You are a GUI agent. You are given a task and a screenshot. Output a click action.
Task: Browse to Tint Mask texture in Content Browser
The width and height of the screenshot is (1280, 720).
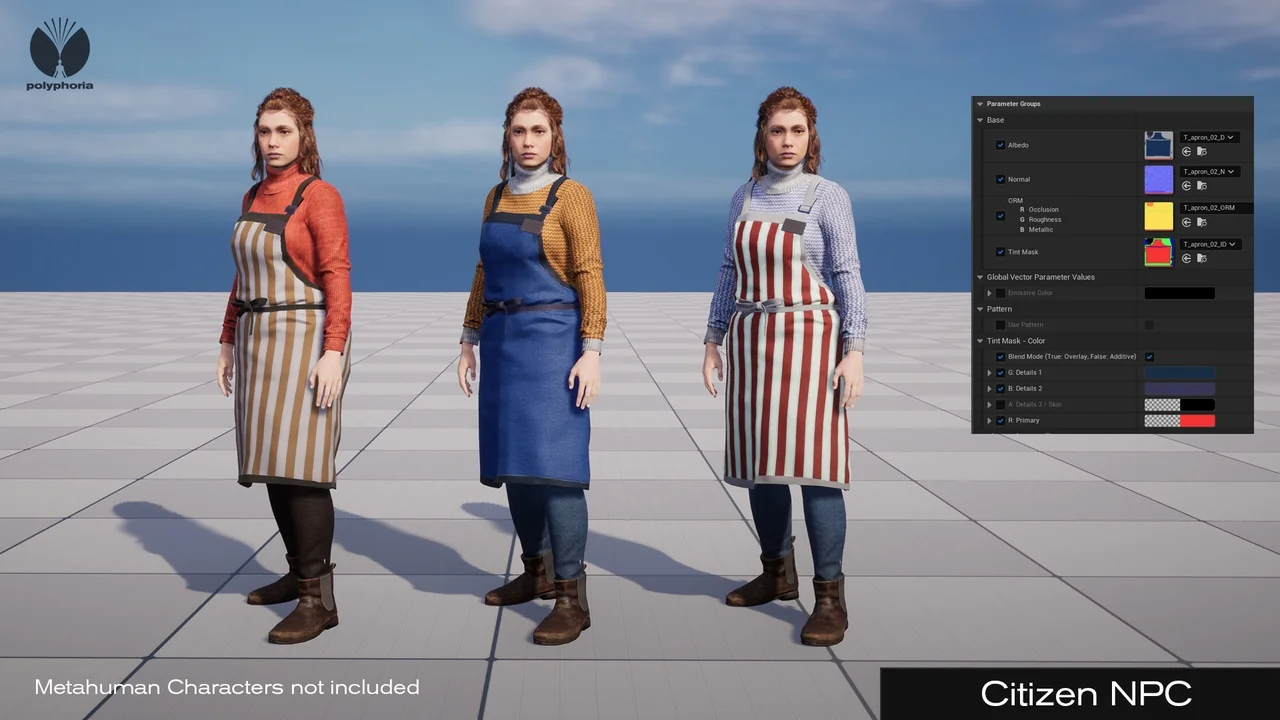tap(1201, 258)
